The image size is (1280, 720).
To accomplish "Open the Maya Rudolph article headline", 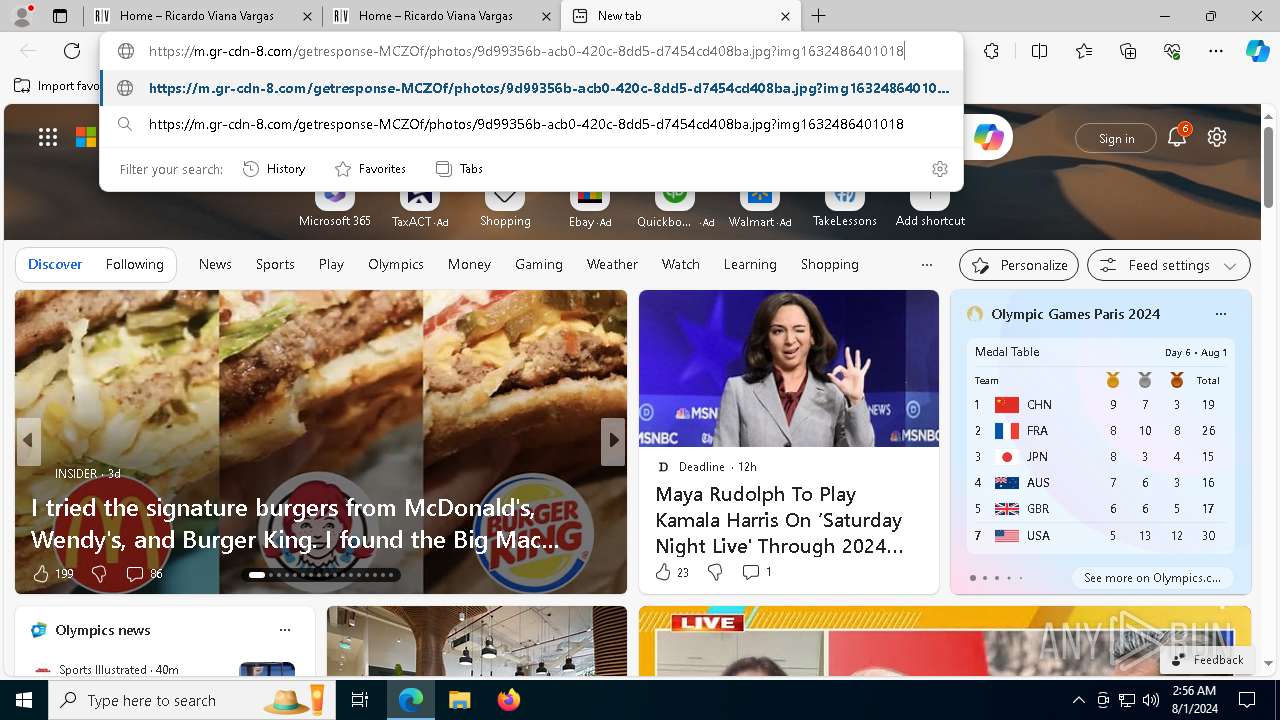I will tap(779, 520).
